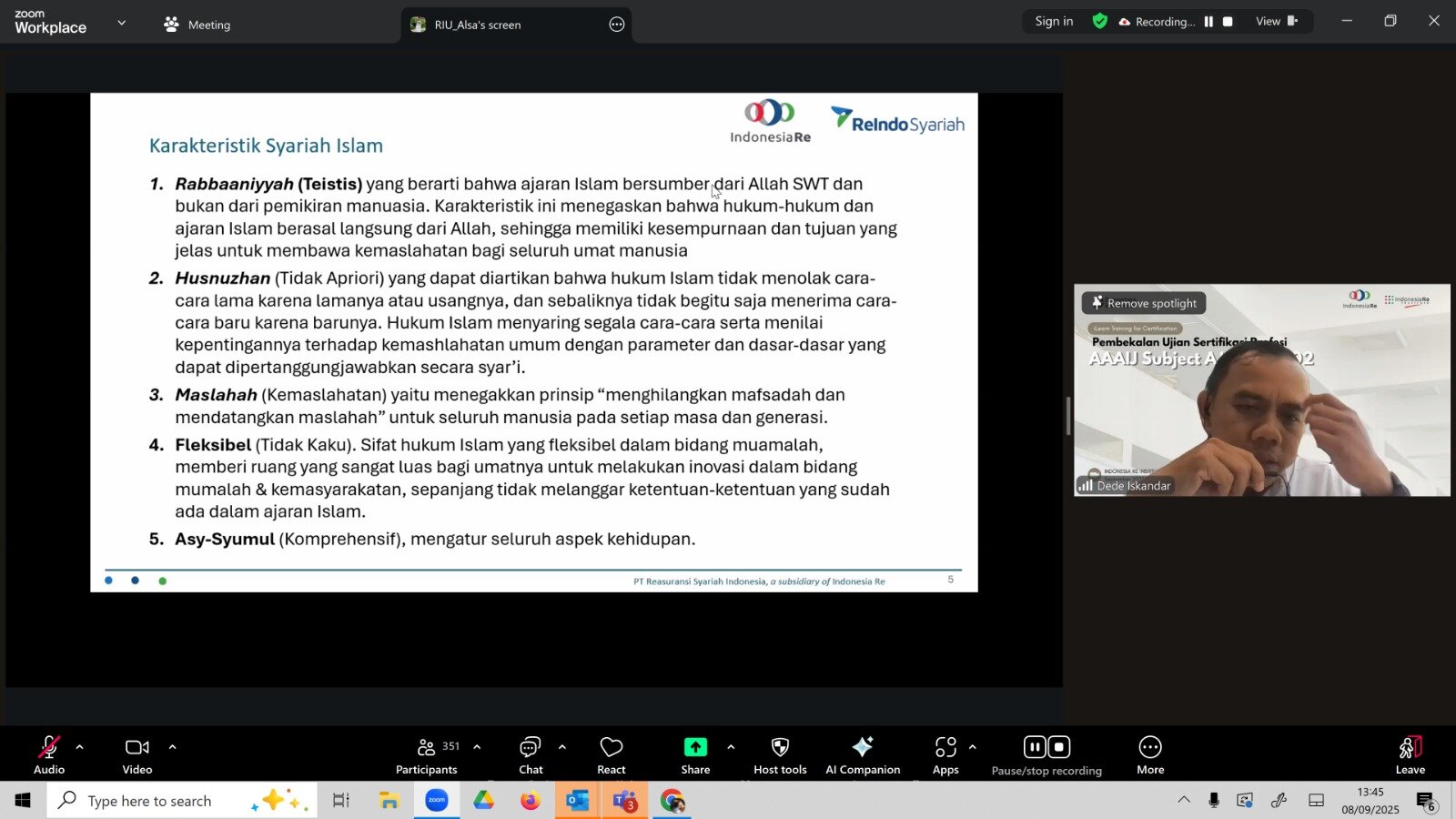The height and width of the screenshot is (819, 1456).
Task: Expand audio settings arrow next to Audio
Action: tap(80, 747)
